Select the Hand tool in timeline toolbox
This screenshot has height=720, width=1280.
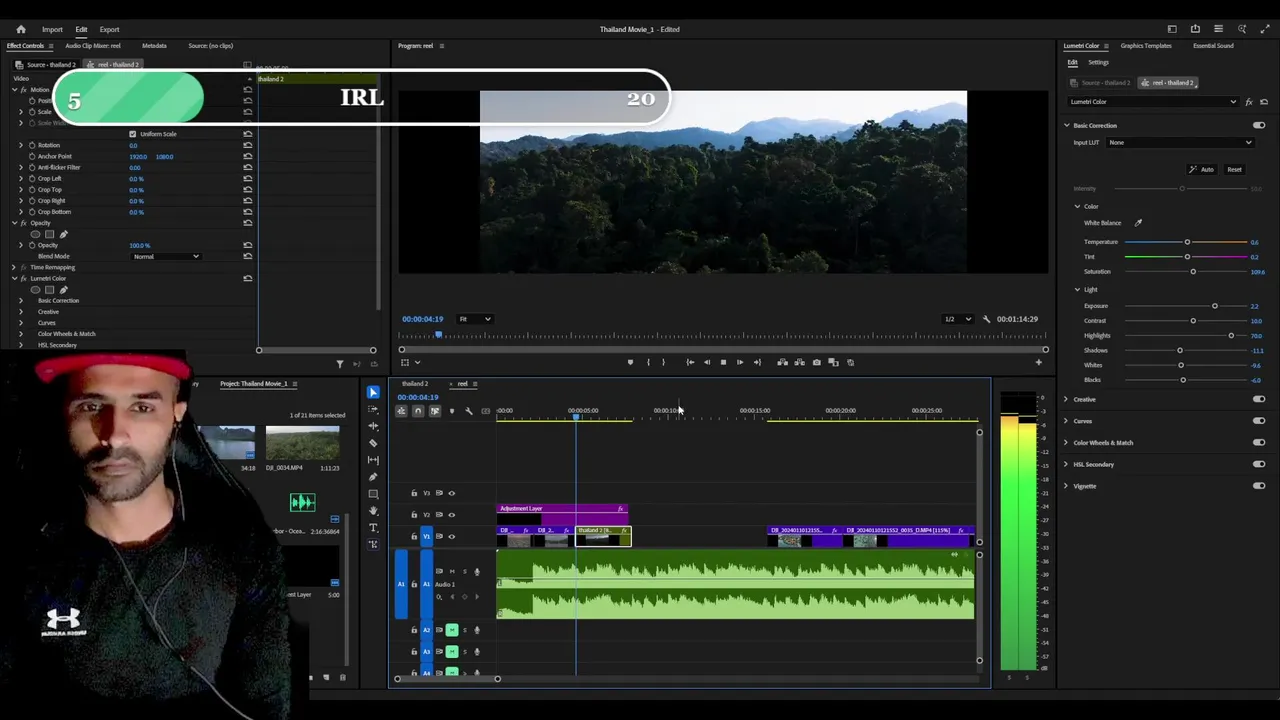373,510
